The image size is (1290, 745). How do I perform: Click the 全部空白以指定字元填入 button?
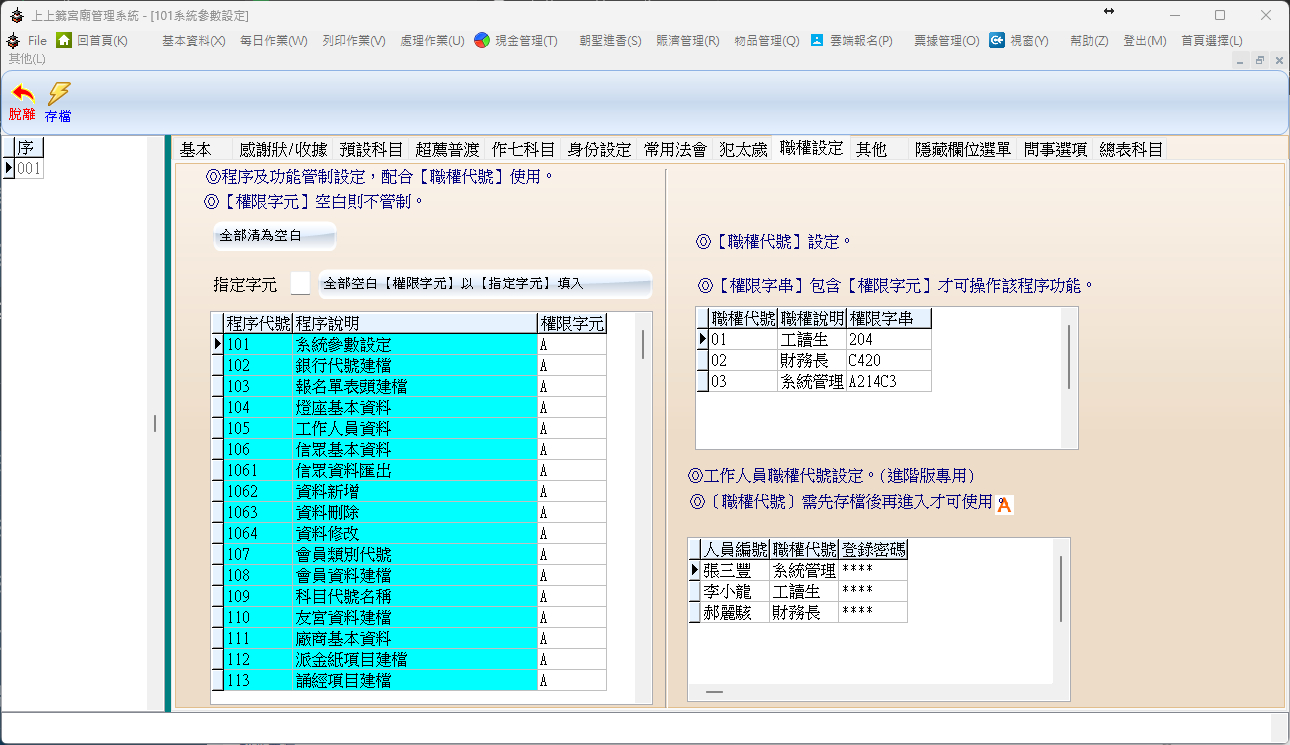(485, 284)
